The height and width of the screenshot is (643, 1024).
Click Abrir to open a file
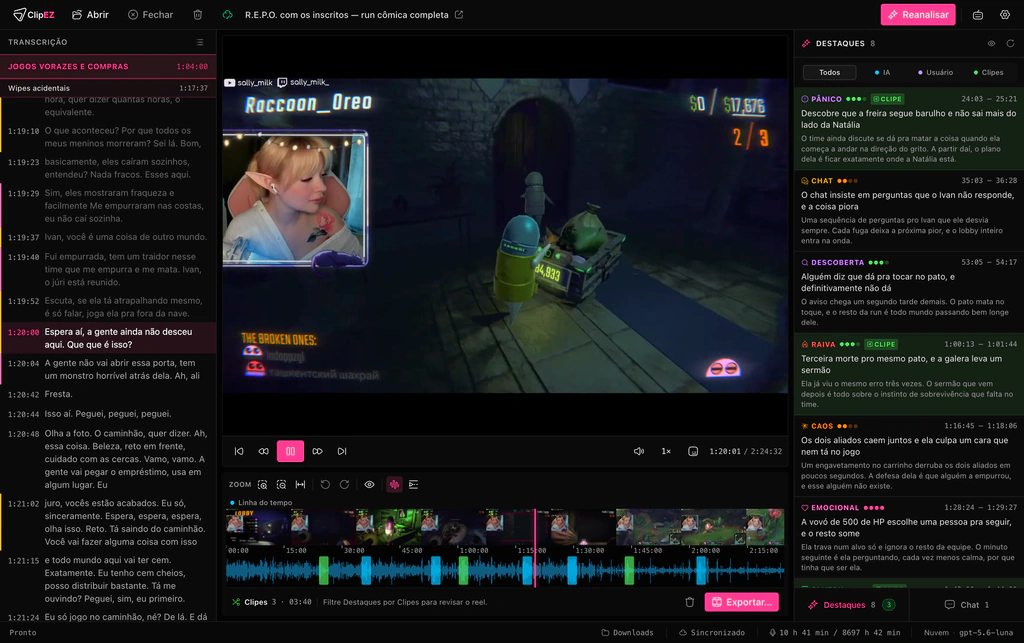(x=90, y=14)
